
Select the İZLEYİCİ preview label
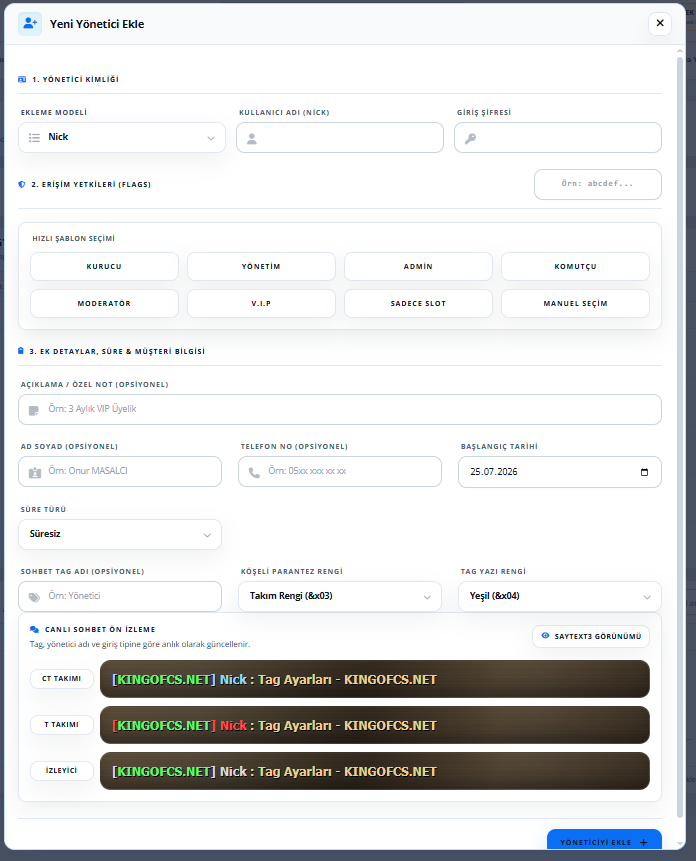point(61,770)
